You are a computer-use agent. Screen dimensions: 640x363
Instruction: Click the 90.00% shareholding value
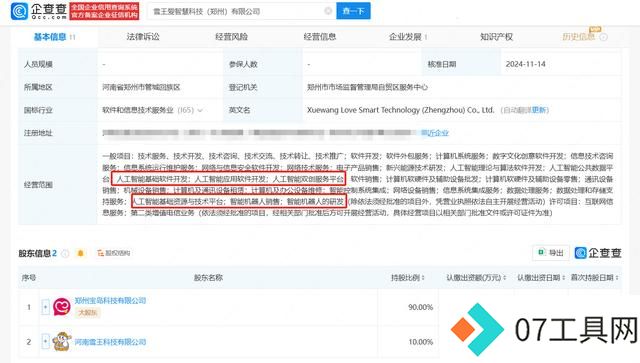point(420,307)
